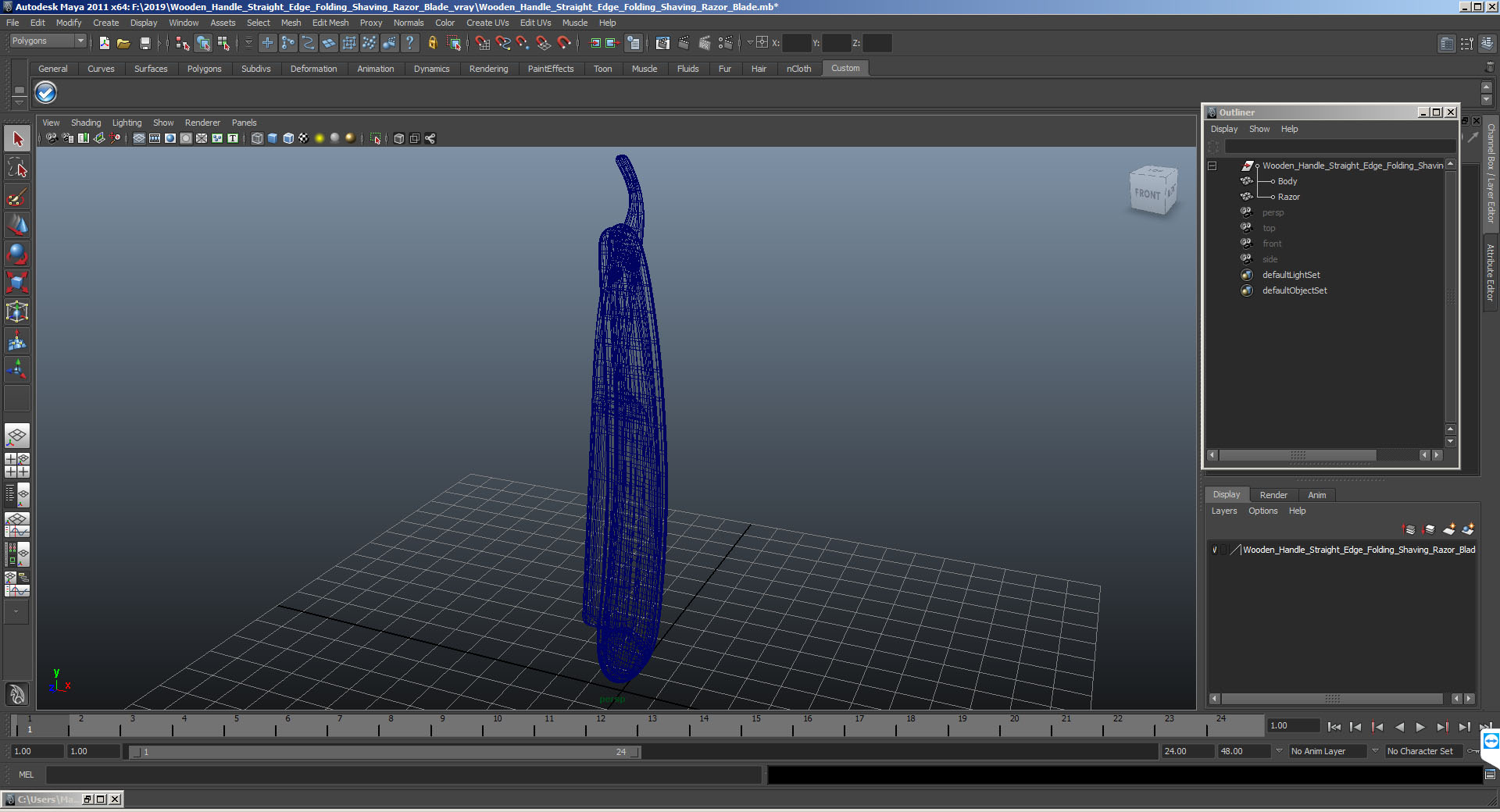Select defaultLightSet in Outliner
1500x812 pixels.
pos(1291,275)
